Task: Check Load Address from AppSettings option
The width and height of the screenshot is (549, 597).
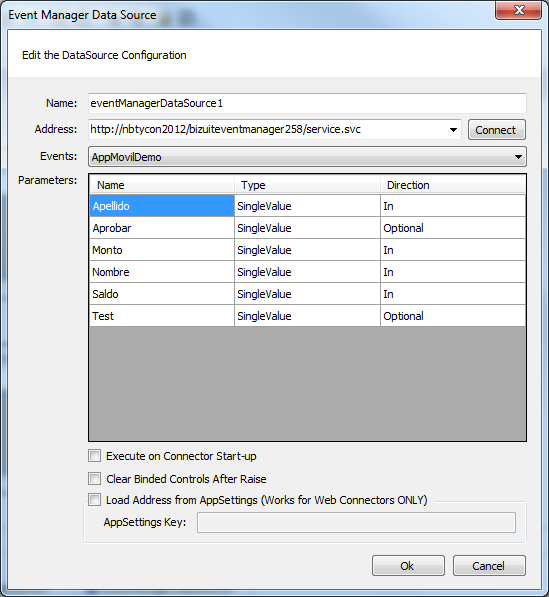Action: click(94, 500)
